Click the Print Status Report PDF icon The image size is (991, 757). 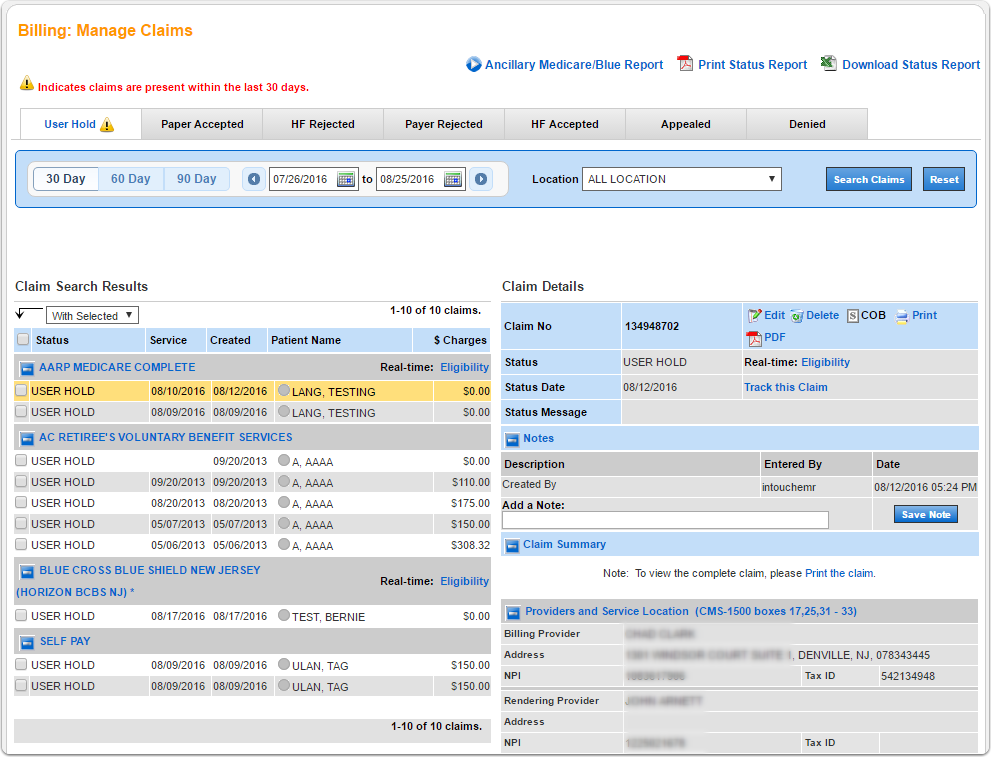[685, 64]
